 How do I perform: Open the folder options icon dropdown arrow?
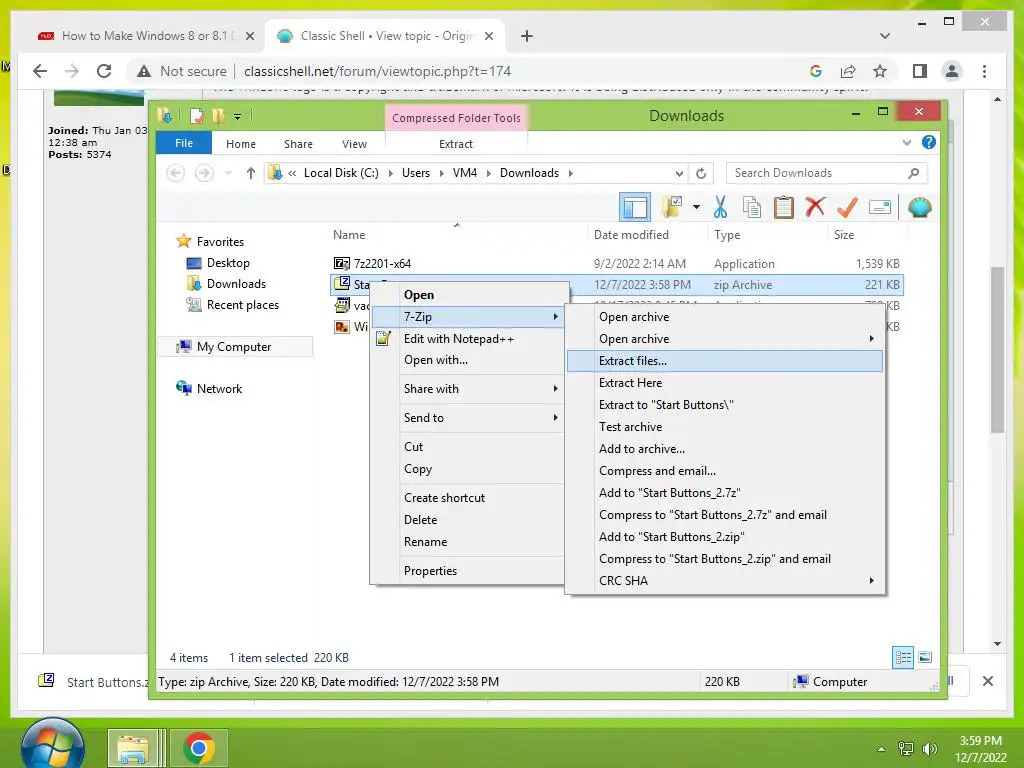click(x=696, y=208)
